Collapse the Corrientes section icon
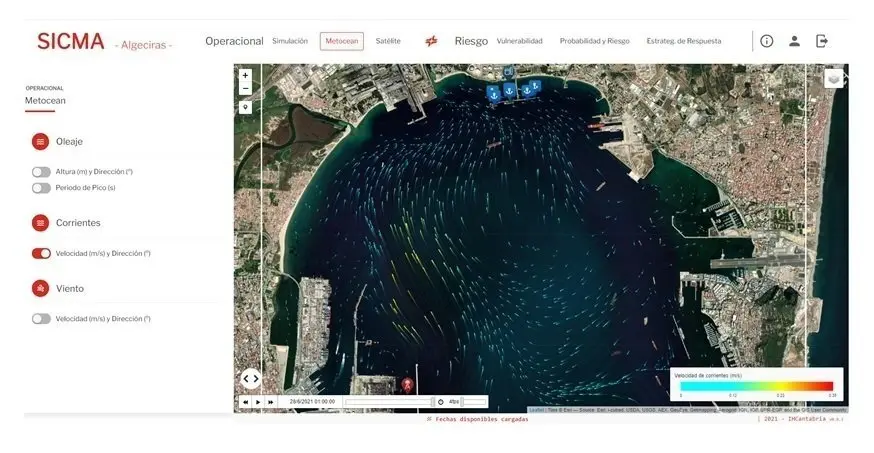This screenshot has width=874, height=453. [x=40, y=223]
